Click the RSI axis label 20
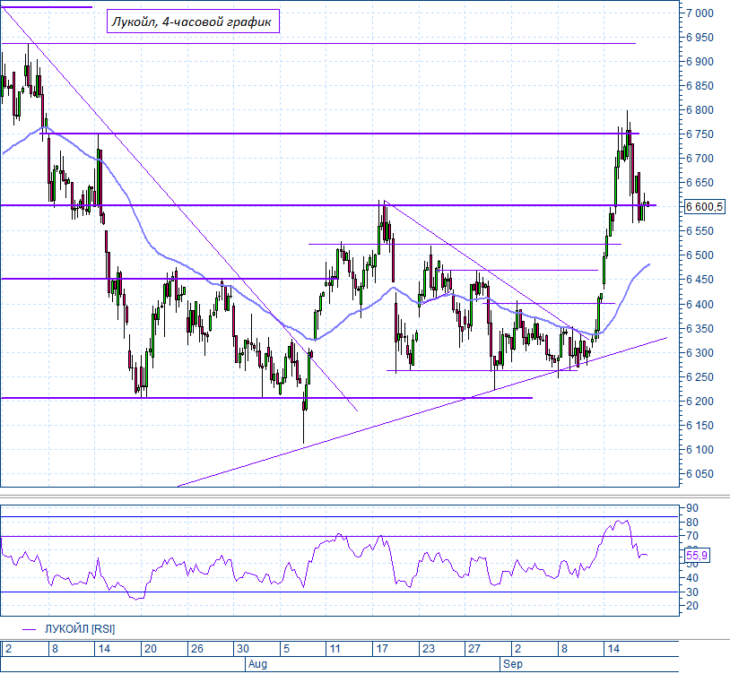This screenshot has width=730, height=674. pyautogui.click(x=692, y=606)
